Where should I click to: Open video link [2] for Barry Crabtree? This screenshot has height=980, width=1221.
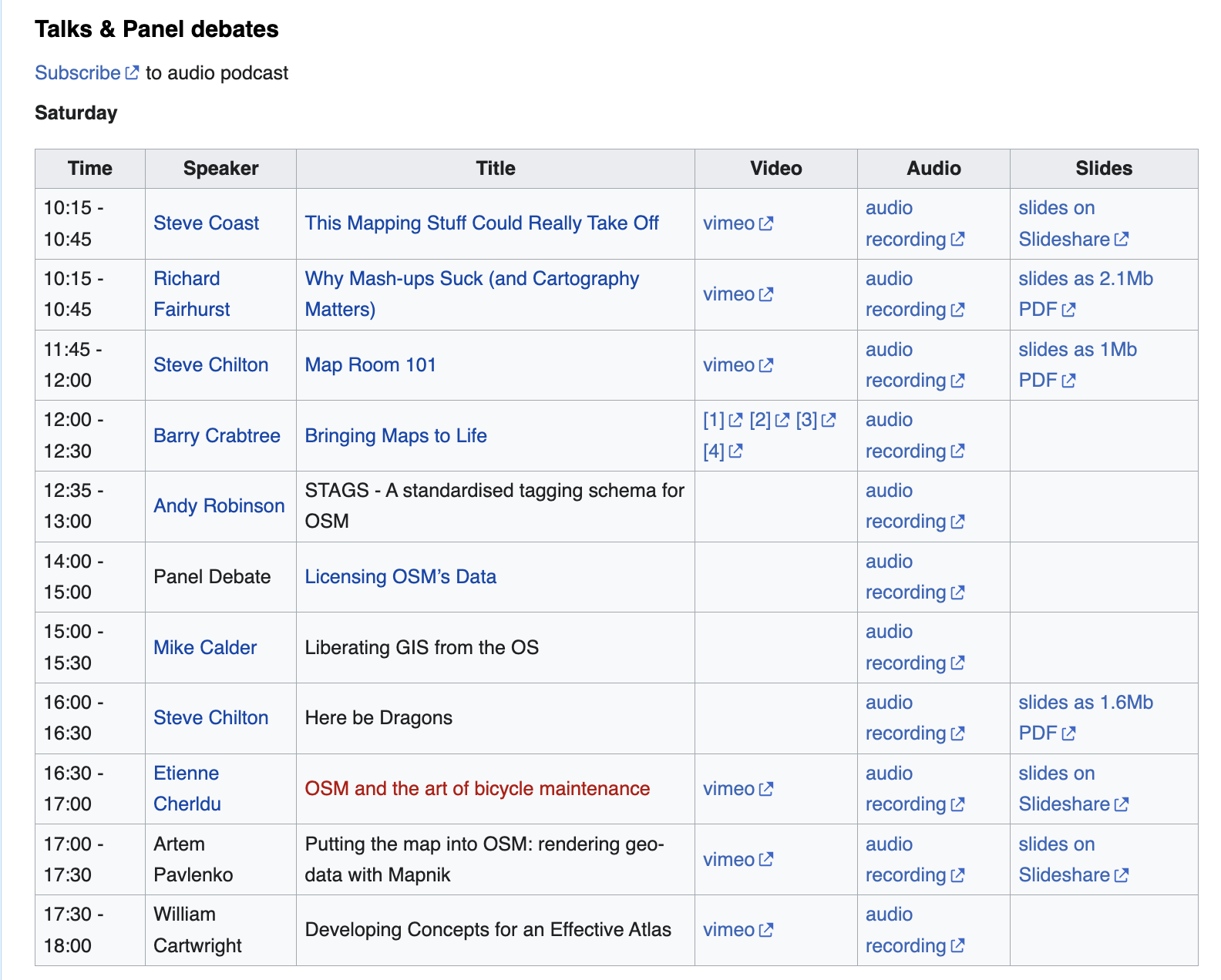pos(769,420)
